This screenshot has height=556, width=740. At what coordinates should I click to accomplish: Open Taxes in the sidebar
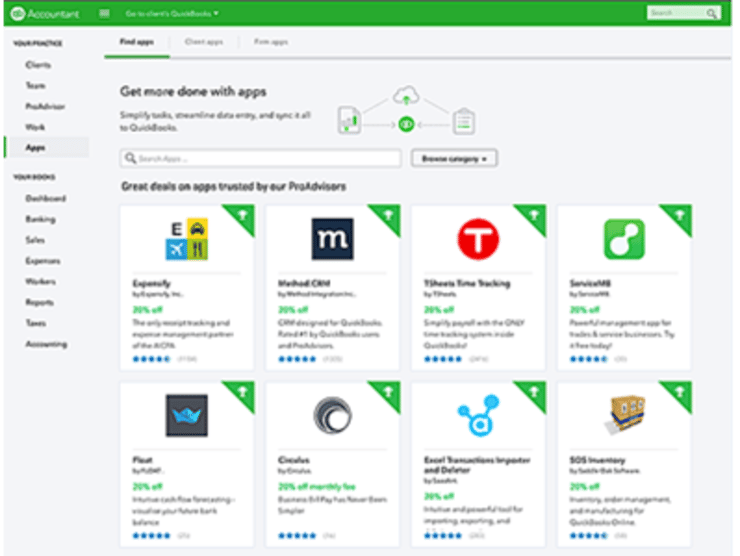[35, 323]
